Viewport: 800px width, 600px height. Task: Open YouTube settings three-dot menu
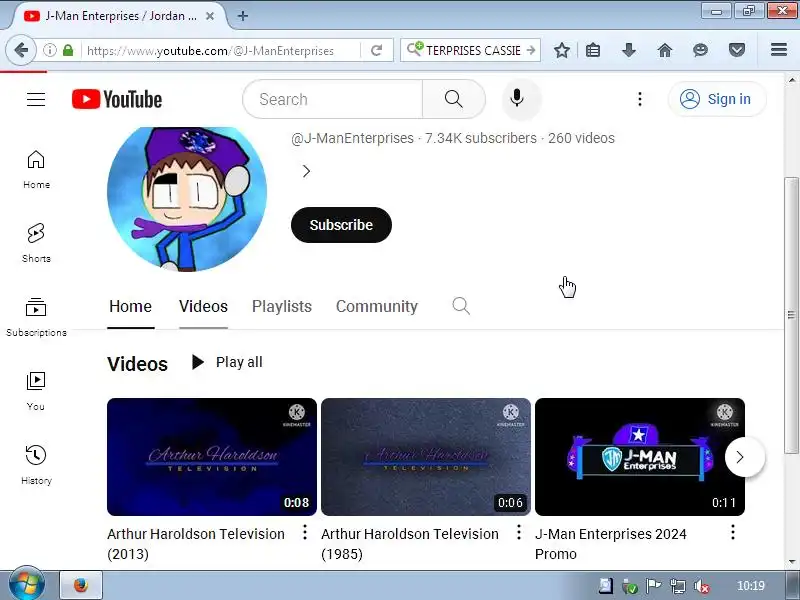point(640,99)
